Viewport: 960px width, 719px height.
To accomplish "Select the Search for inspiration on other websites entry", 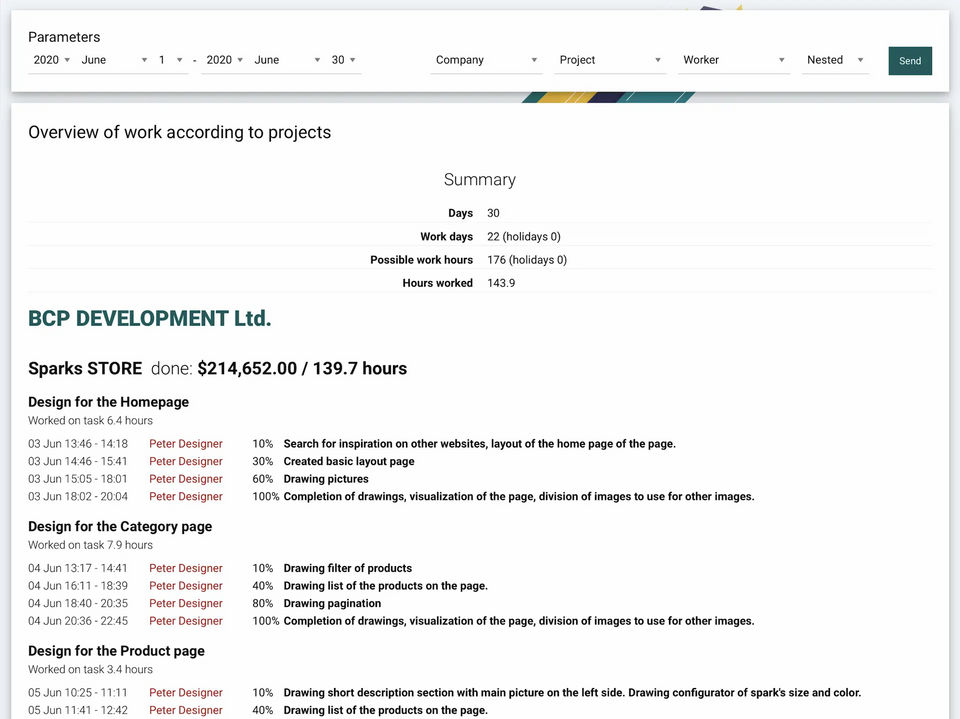I will point(479,443).
